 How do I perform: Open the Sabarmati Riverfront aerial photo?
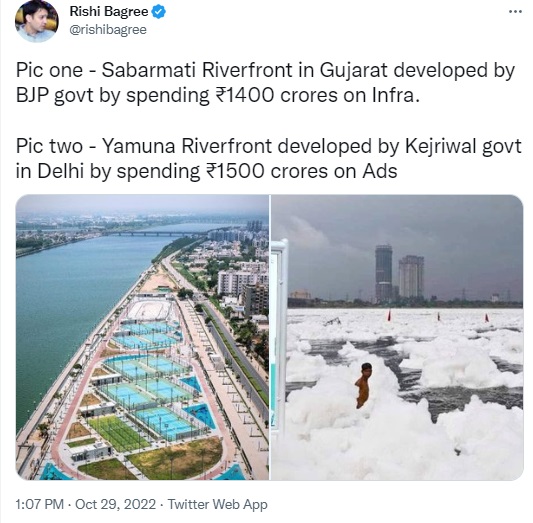click(142, 337)
